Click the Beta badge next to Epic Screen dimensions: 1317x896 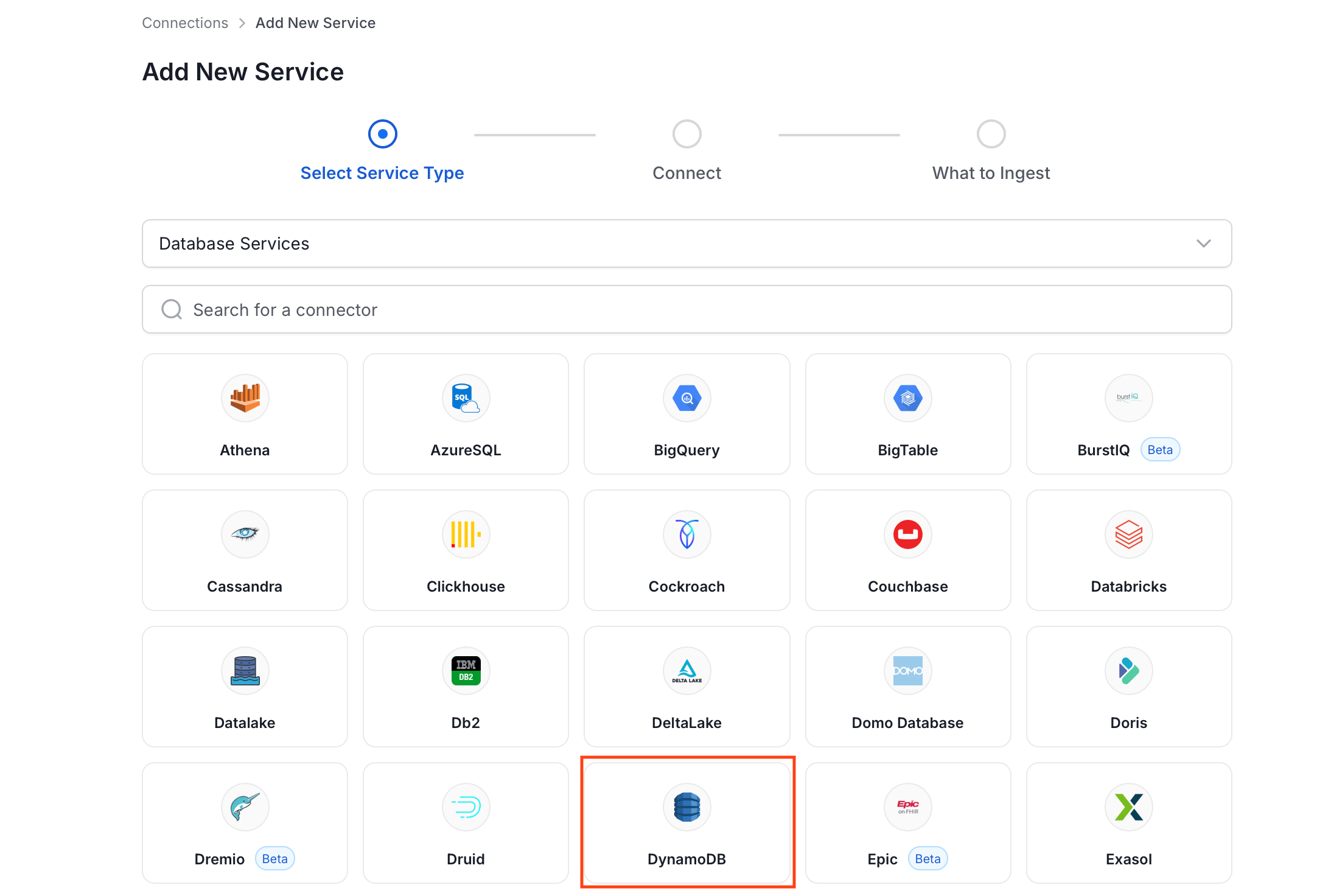[x=927, y=859]
